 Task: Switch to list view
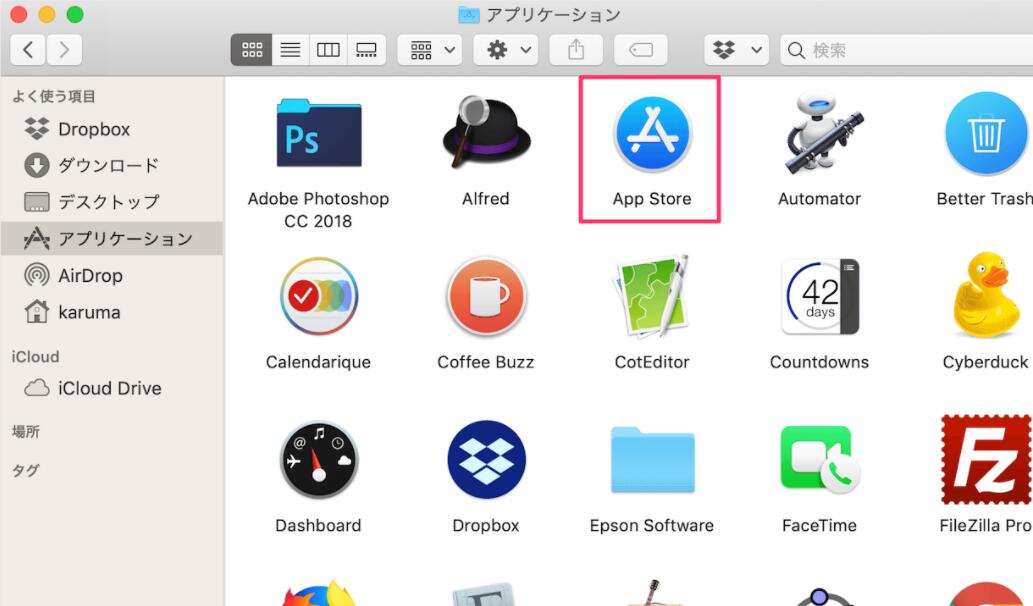pos(290,49)
